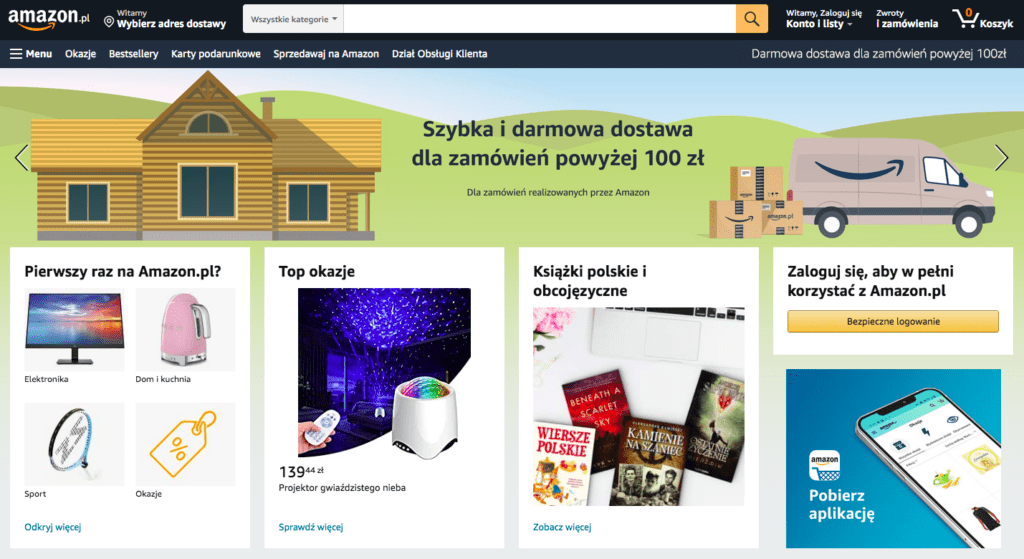The height and width of the screenshot is (559, 1024).
Task: Open the hamburger Menu icon
Action: [x=16, y=54]
